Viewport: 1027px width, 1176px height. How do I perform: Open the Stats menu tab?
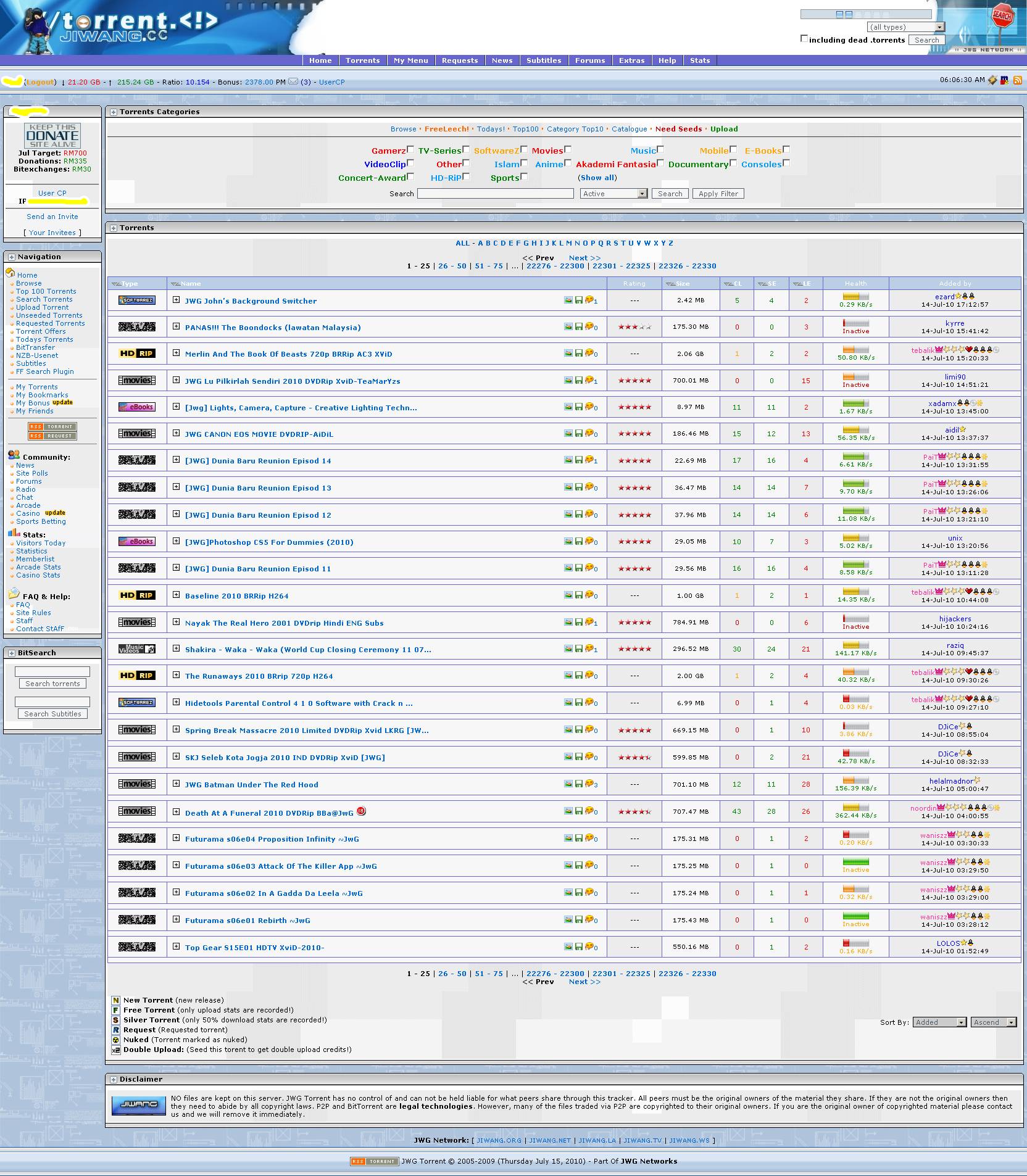click(700, 60)
